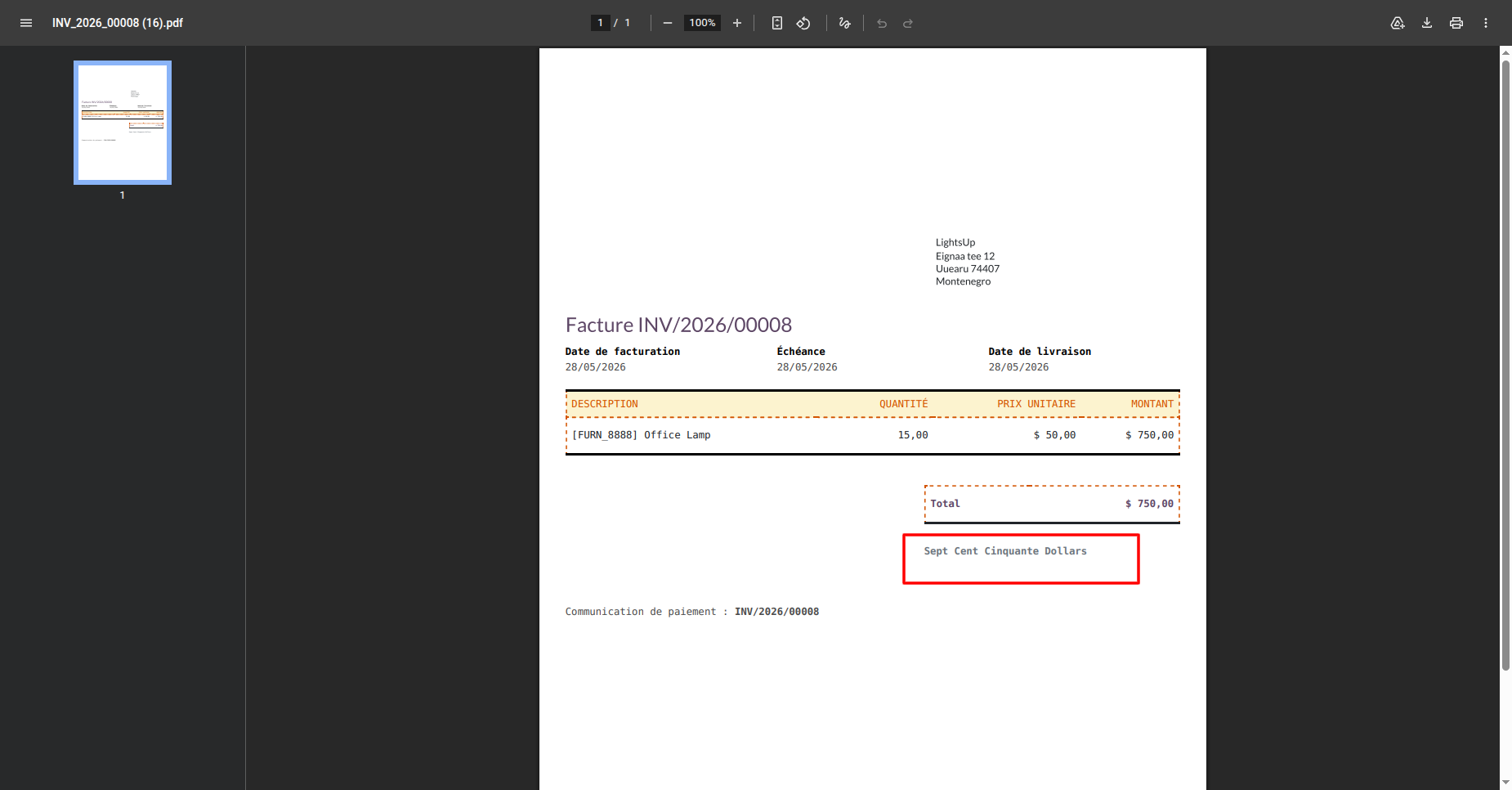The image size is (1512, 790).
Task: Download the PDF file
Action: 1427,23
